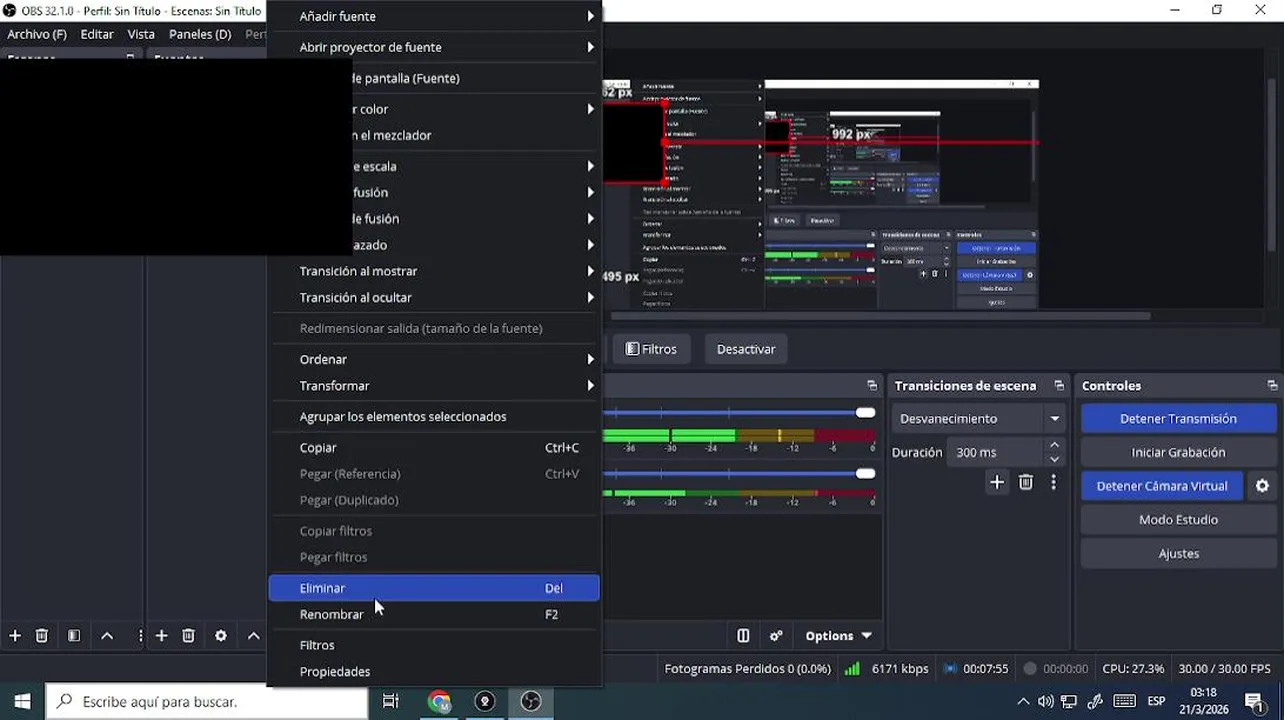Select the OBS Studio taskbar icon
The width and height of the screenshot is (1284, 720).
click(x=531, y=702)
